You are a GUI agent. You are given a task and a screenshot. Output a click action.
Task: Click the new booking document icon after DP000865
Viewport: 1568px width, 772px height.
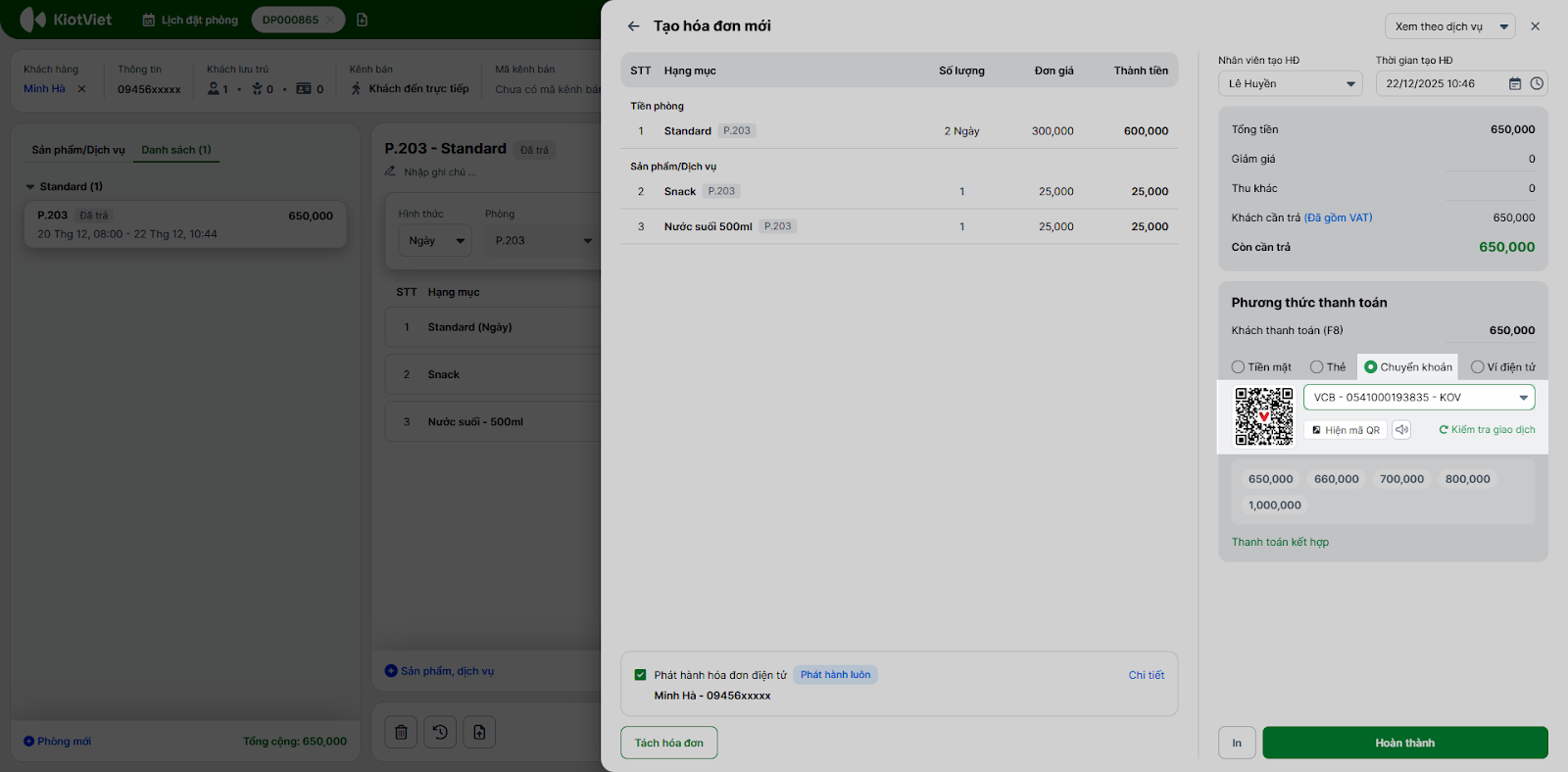362,21
